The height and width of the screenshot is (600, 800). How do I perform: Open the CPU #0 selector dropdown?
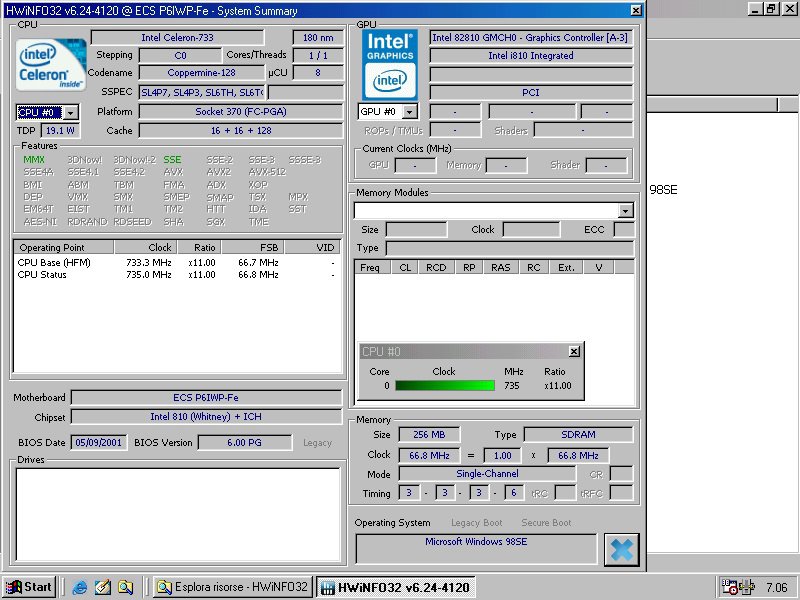[70, 113]
